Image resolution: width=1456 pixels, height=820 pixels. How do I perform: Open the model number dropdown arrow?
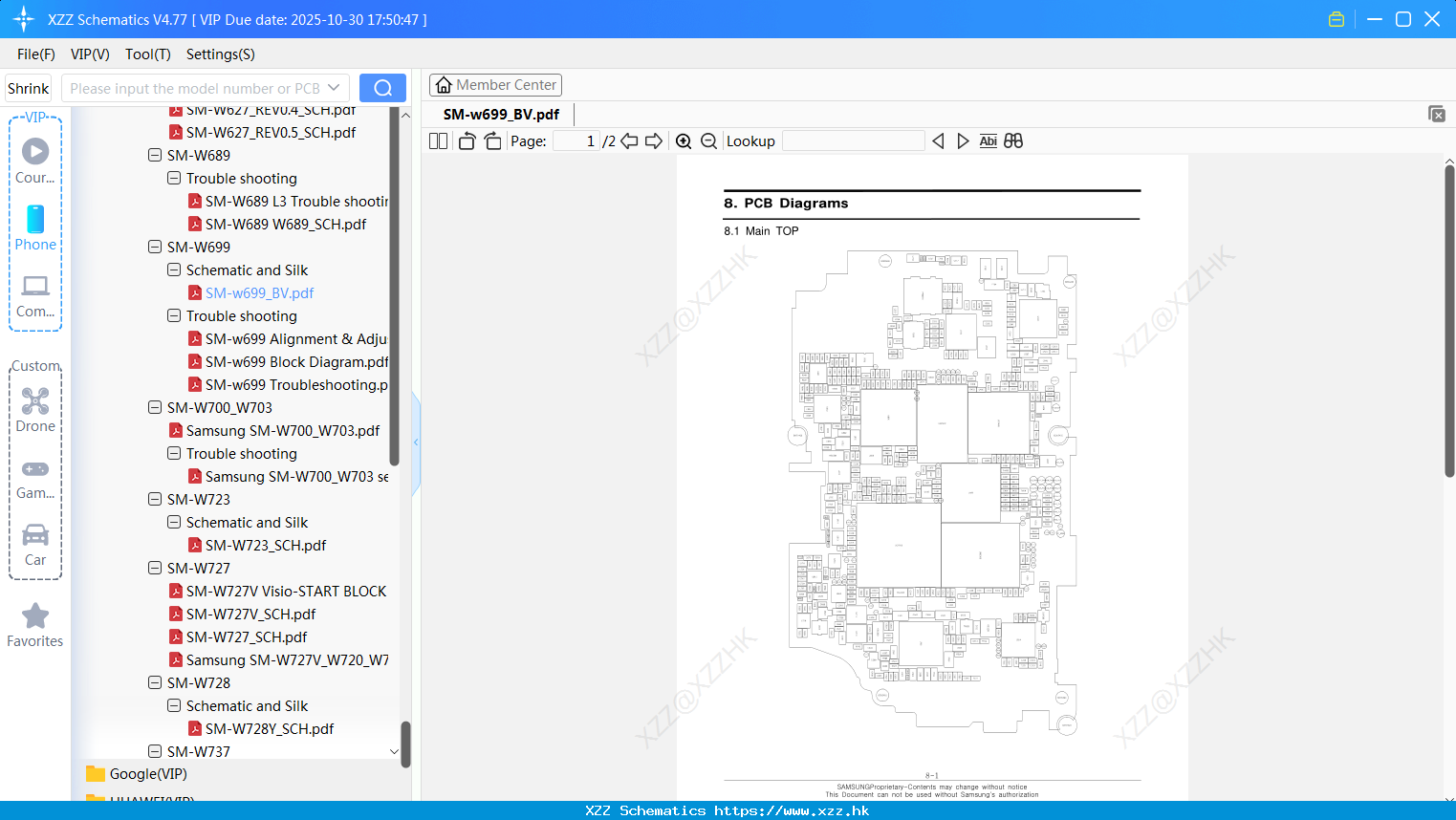[x=334, y=88]
